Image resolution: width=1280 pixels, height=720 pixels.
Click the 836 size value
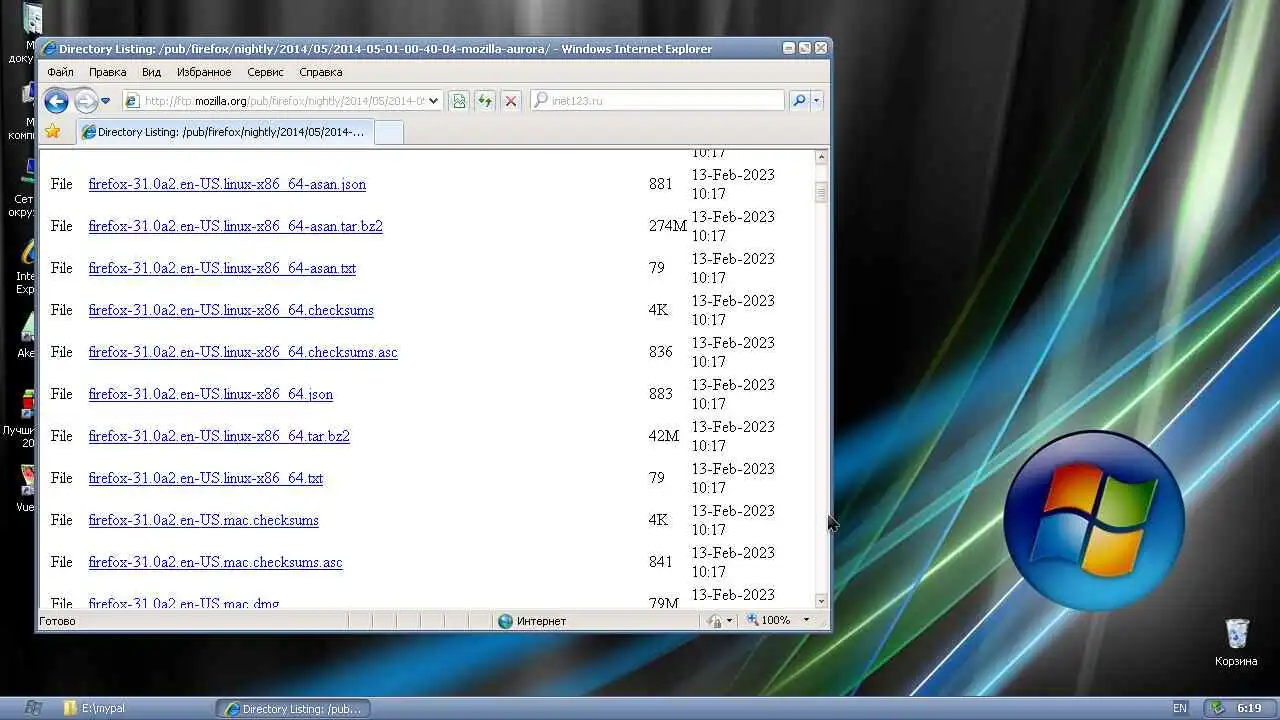(x=660, y=352)
